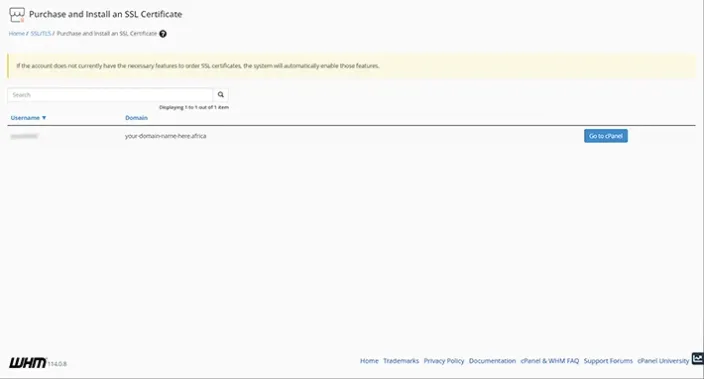Open Documentation footer link
Image resolution: width=704 pixels, height=379 pixels.
tap(492, 361)
